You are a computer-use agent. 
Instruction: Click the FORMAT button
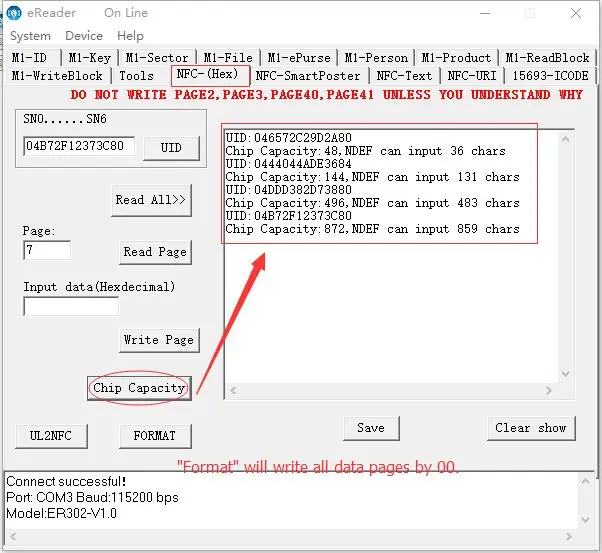(x=155, y=436)
